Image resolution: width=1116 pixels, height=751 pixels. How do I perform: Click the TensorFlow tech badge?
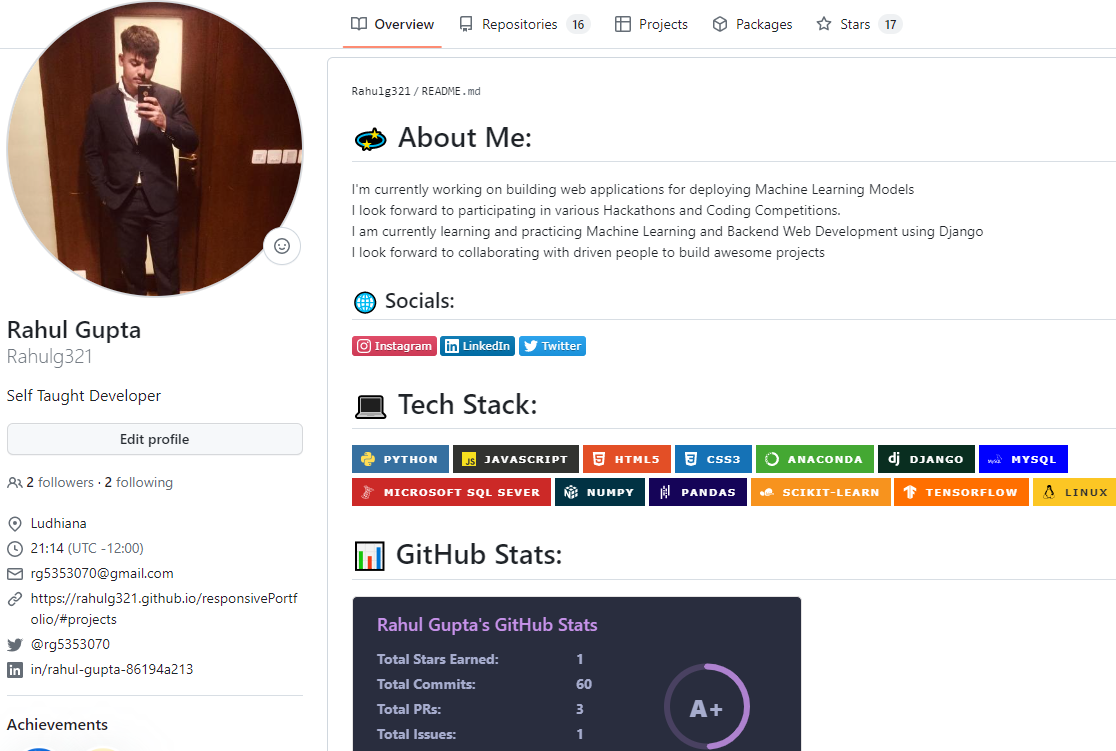point(962,492)
